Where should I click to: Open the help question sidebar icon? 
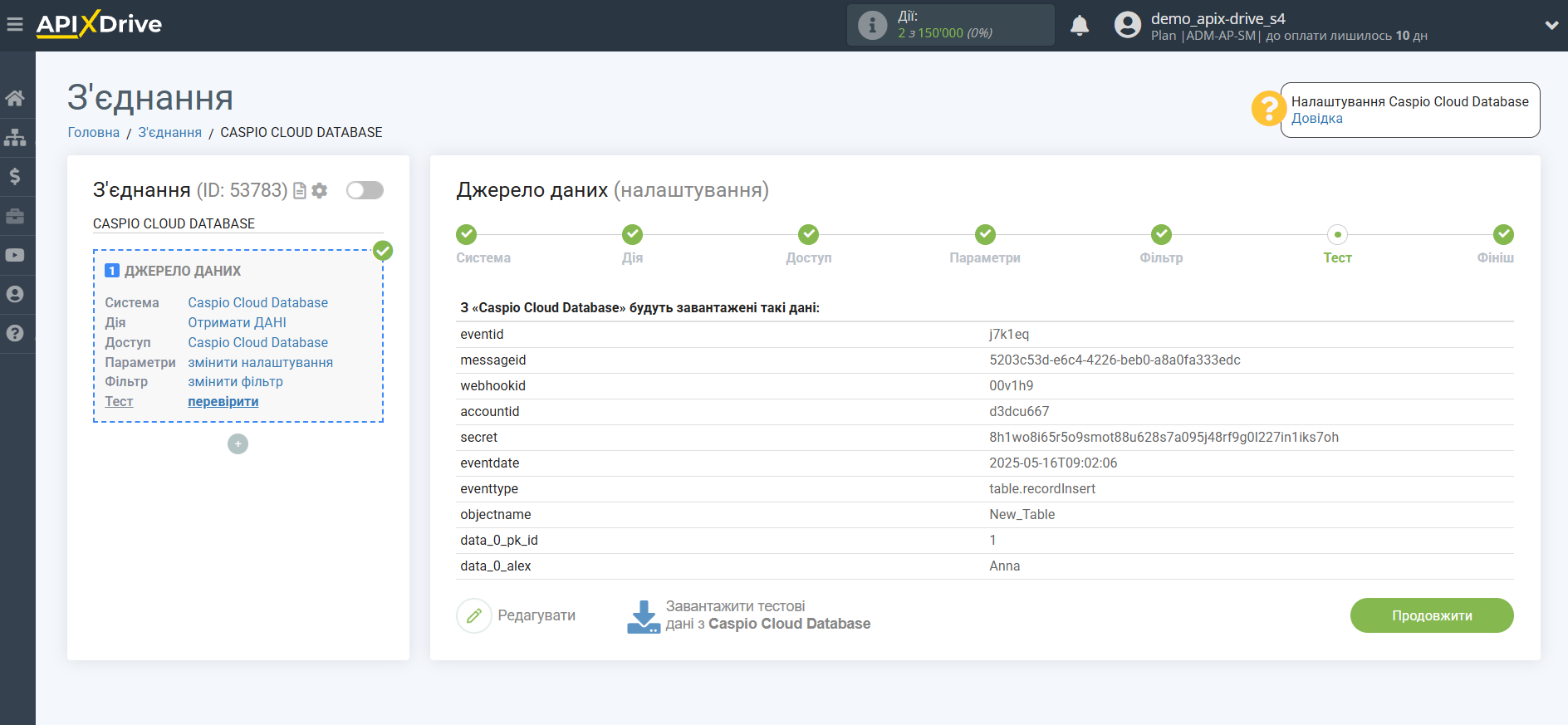[x=15, y=333]
